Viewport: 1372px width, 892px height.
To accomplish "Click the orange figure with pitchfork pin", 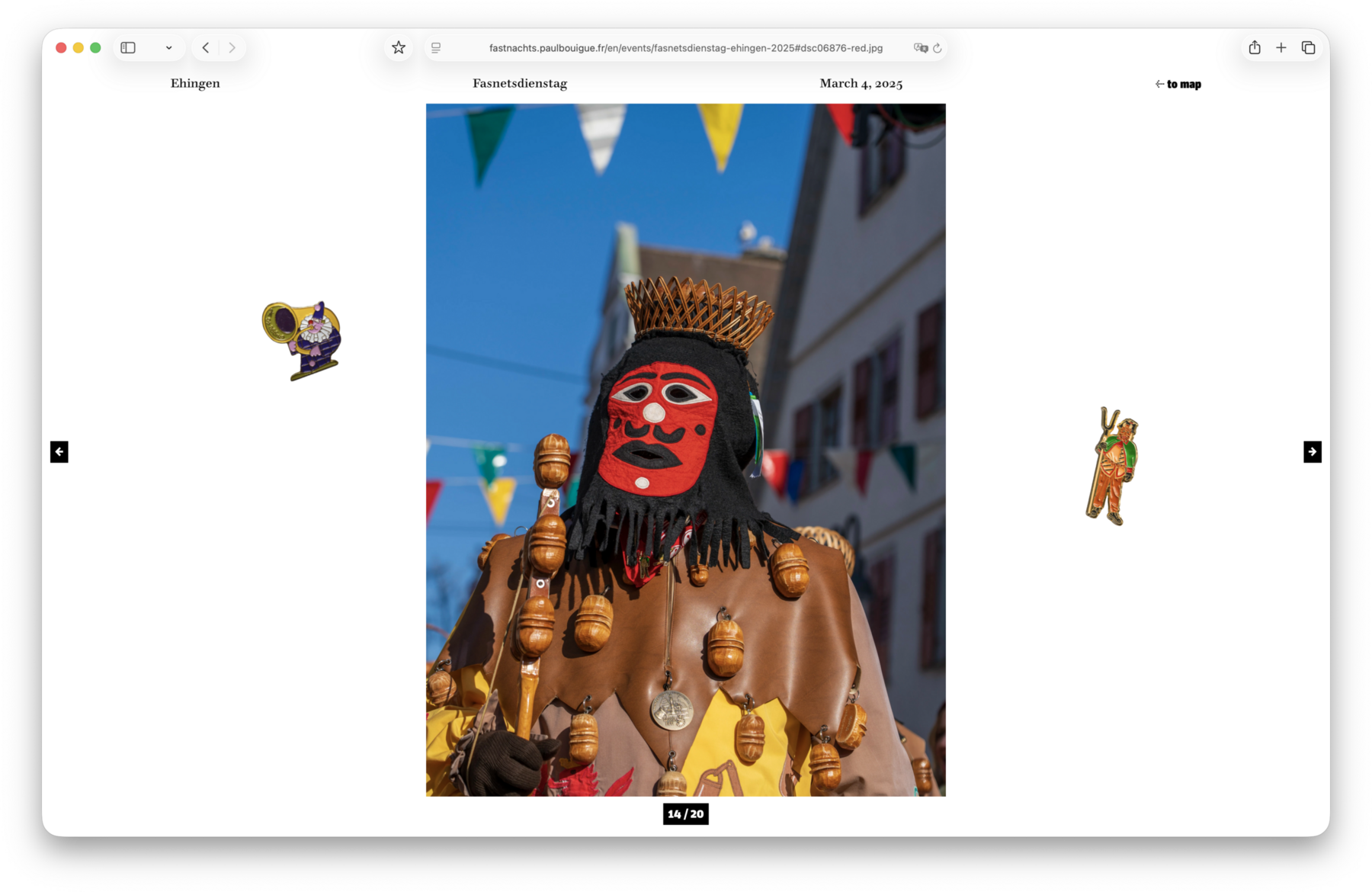I will tap(1113, 467).
